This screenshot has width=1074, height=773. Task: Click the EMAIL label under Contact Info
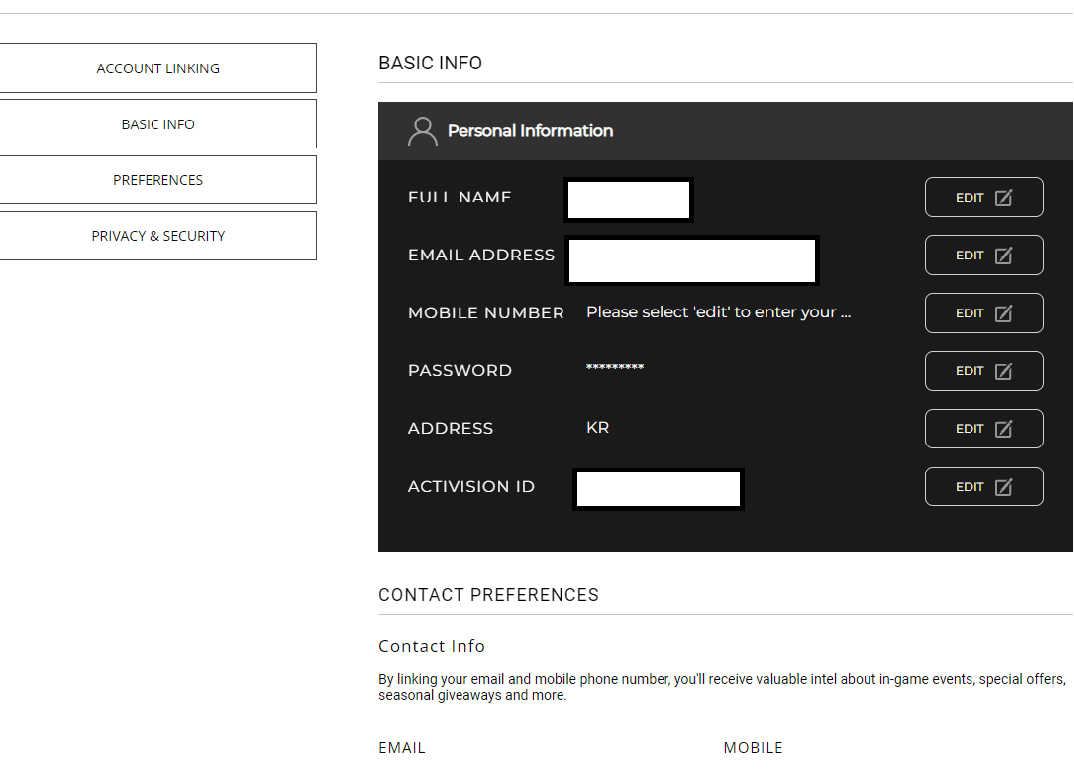coord(402,748)
